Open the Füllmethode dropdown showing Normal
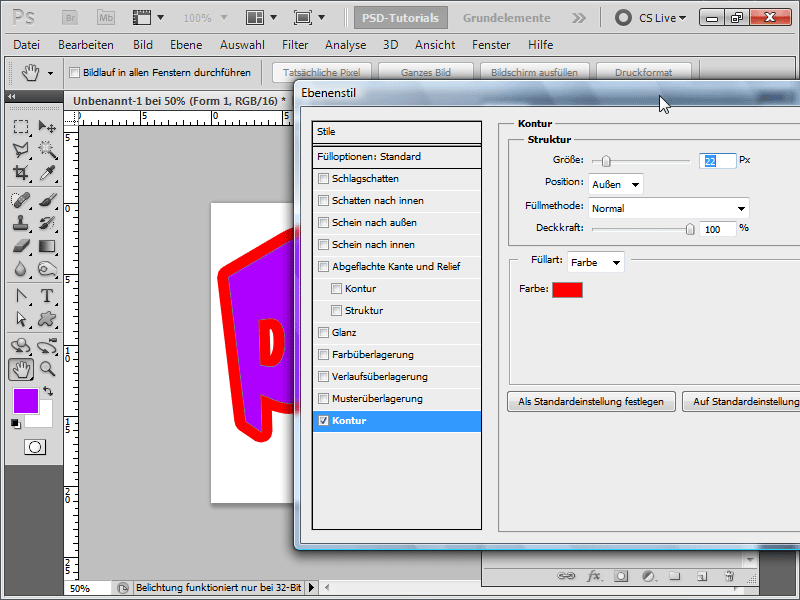 click(668, 208)
